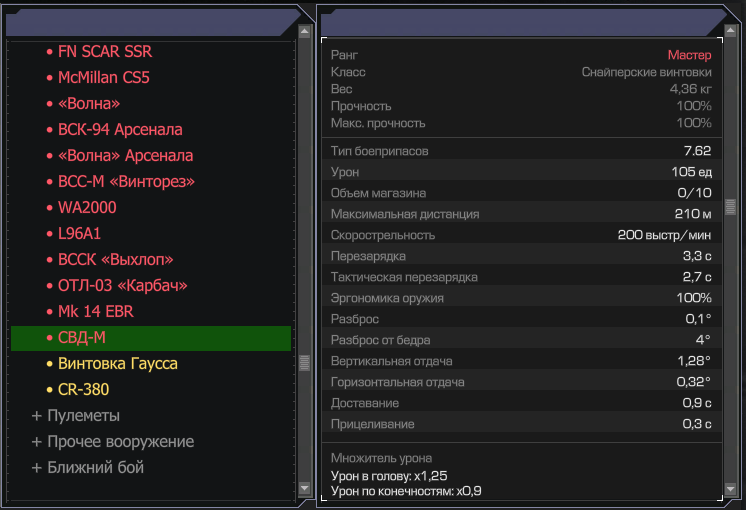
Task: Click the 4,36 кг weight value
Action: [x=690, y=89]
